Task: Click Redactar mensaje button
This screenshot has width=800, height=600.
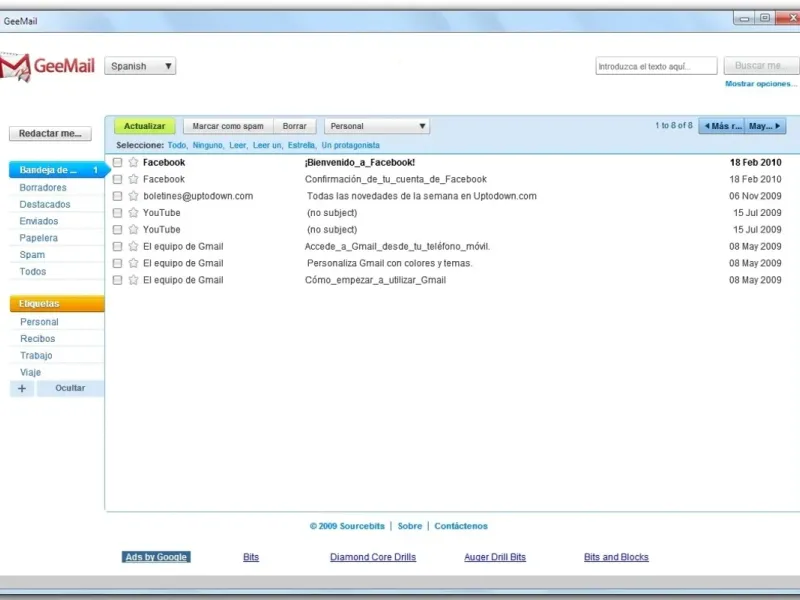Action: tap(51, 134)
